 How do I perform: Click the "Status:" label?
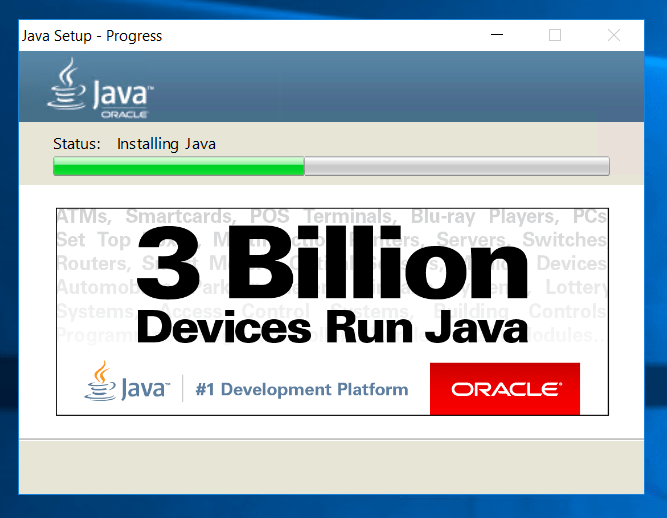coord(77,144)
